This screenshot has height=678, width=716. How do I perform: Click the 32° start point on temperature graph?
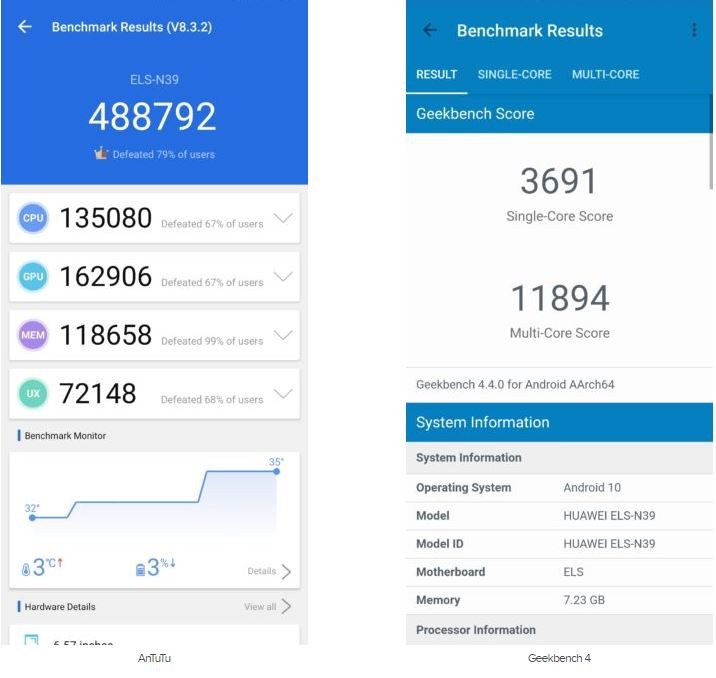click(32, 517)
